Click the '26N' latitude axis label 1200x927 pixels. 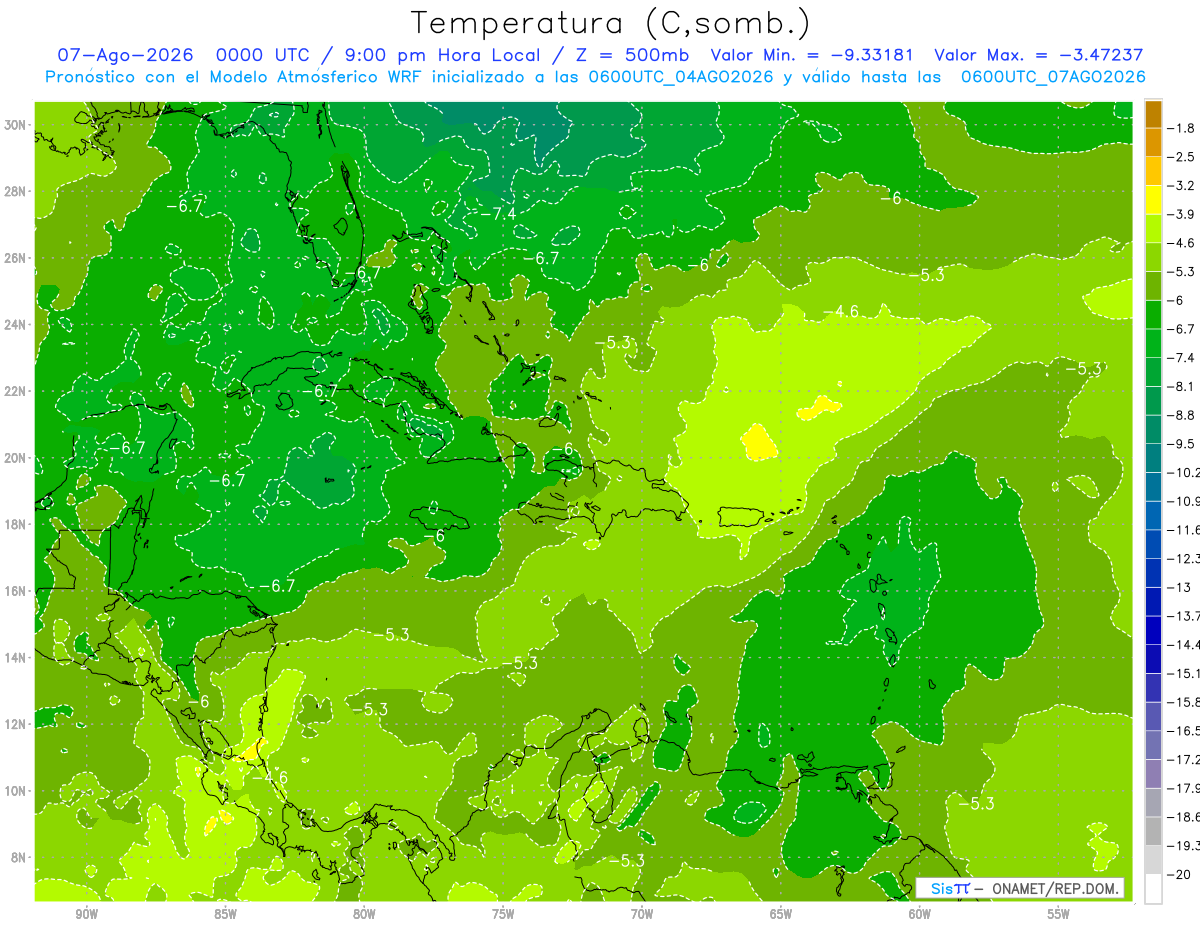pos(17,258)
